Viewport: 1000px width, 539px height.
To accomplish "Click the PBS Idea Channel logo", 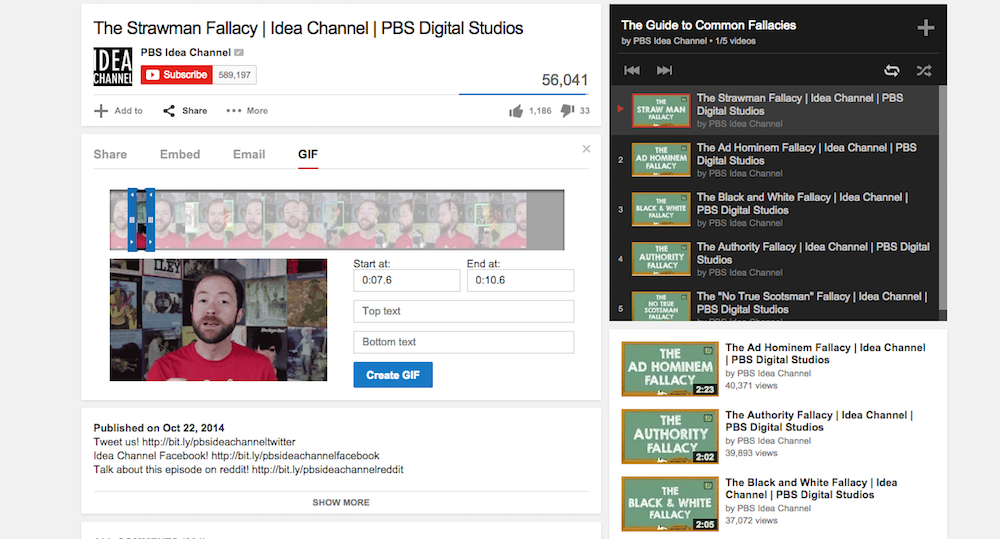I will 113,66.
